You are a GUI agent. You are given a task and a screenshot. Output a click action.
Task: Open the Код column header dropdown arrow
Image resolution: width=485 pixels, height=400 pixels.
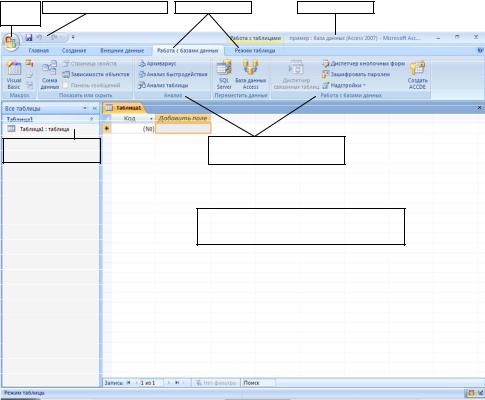click(151, 118)
